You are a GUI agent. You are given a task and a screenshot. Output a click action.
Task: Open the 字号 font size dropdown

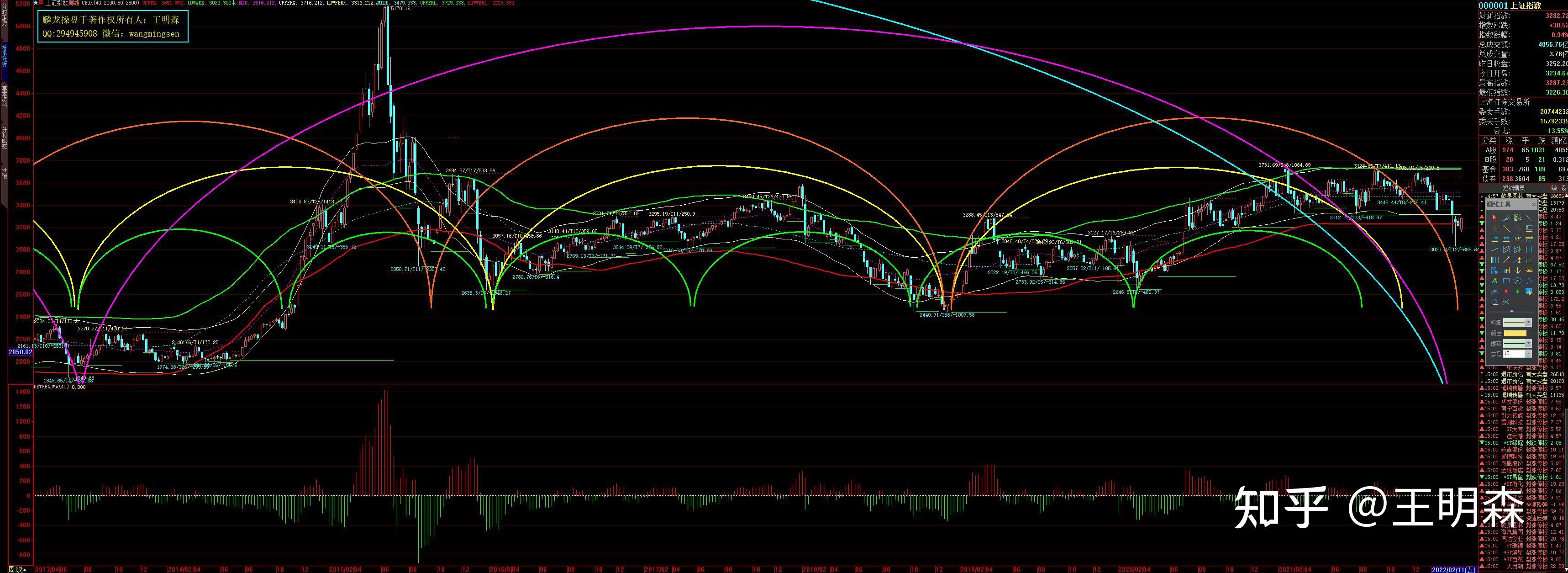1528,354
